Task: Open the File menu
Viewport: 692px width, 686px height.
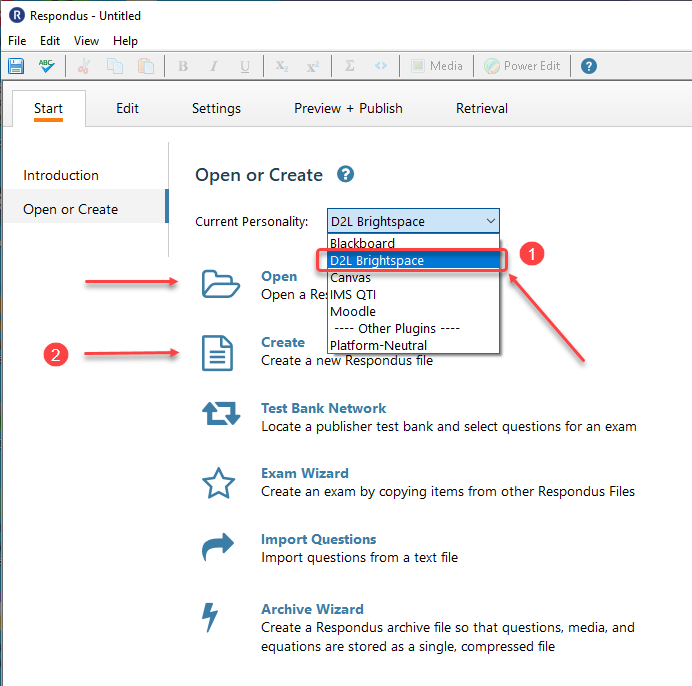Action: point(17,41)
